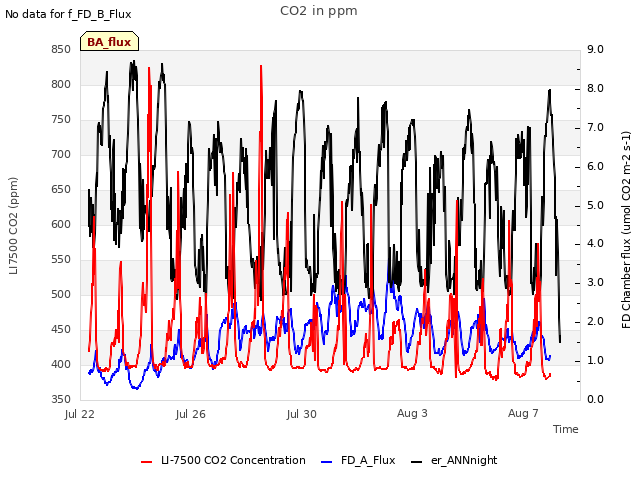
Task: Click the 450 left axis tick label
Action: (x=61, y=330)
